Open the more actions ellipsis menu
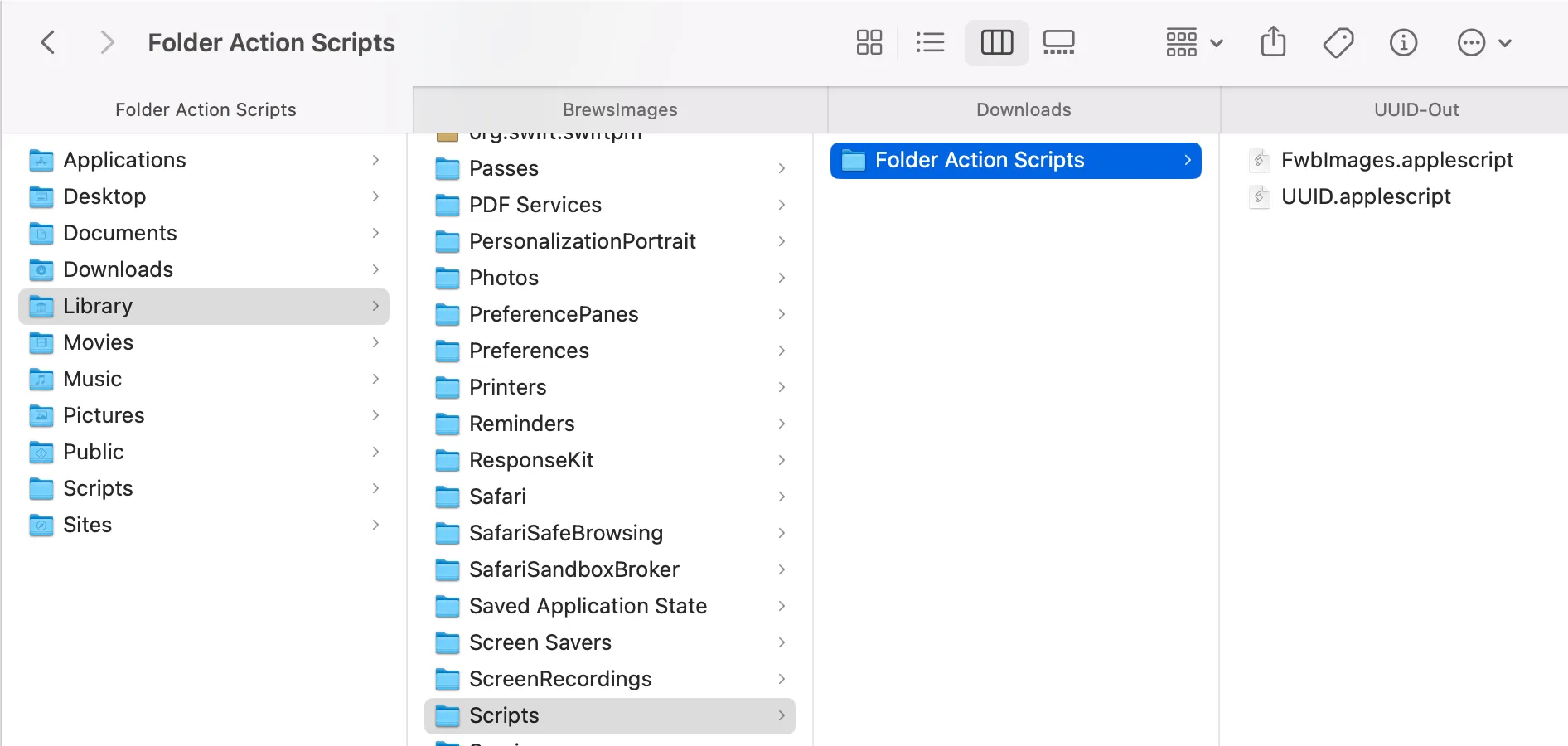Image resolution: width=1568 pixels, height=746 pixels. tap(1484, 42)
